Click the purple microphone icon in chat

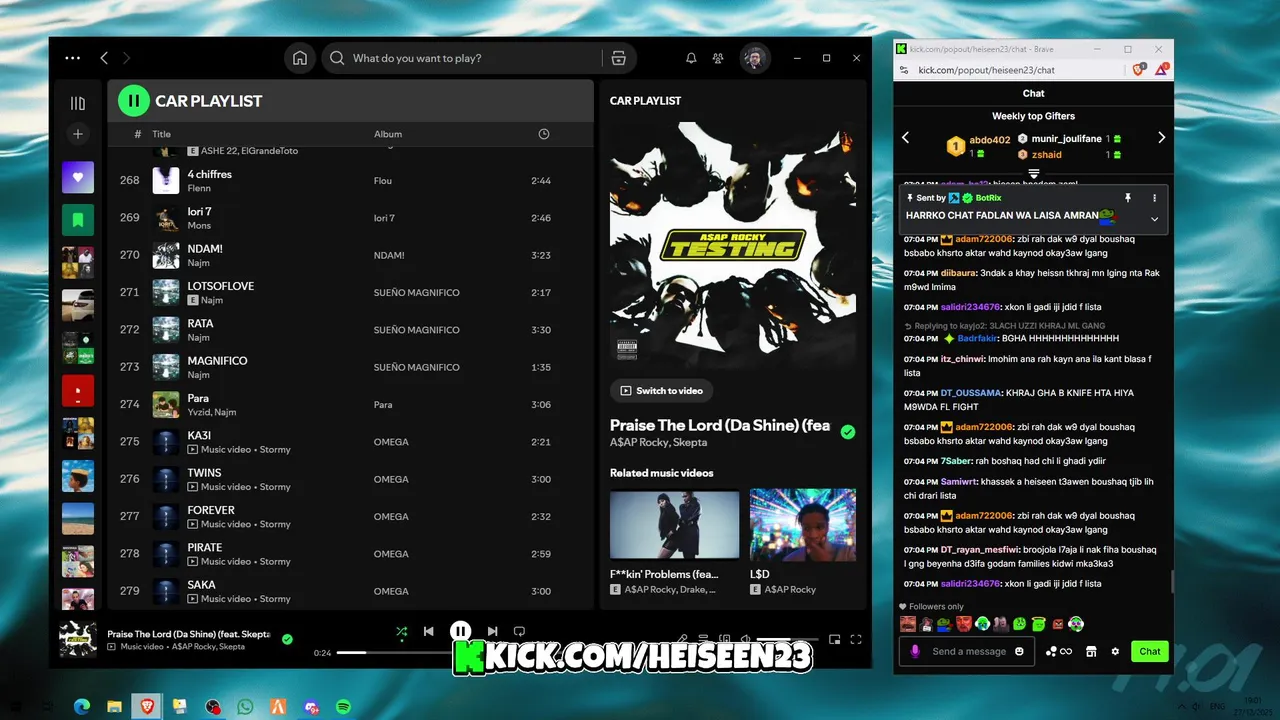pos(914,651)
